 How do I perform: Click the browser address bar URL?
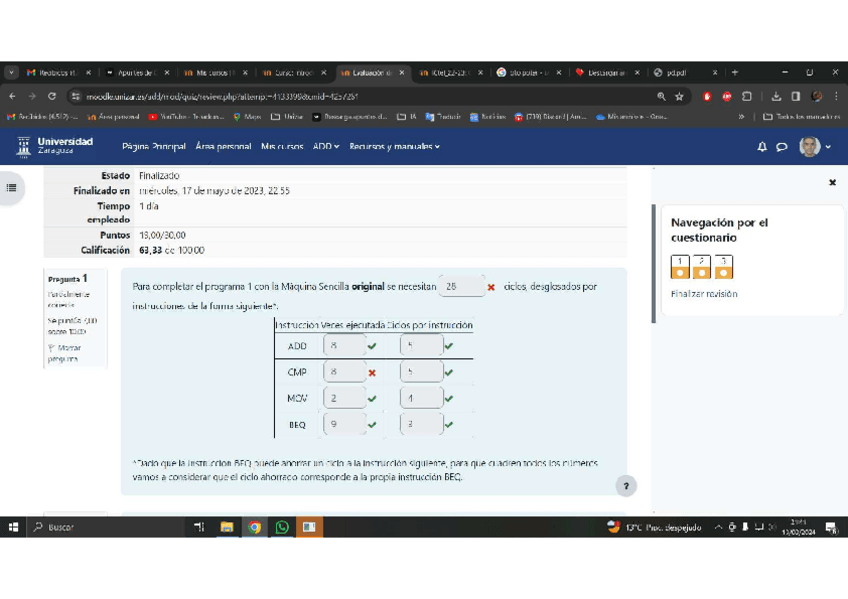[222, 97]
